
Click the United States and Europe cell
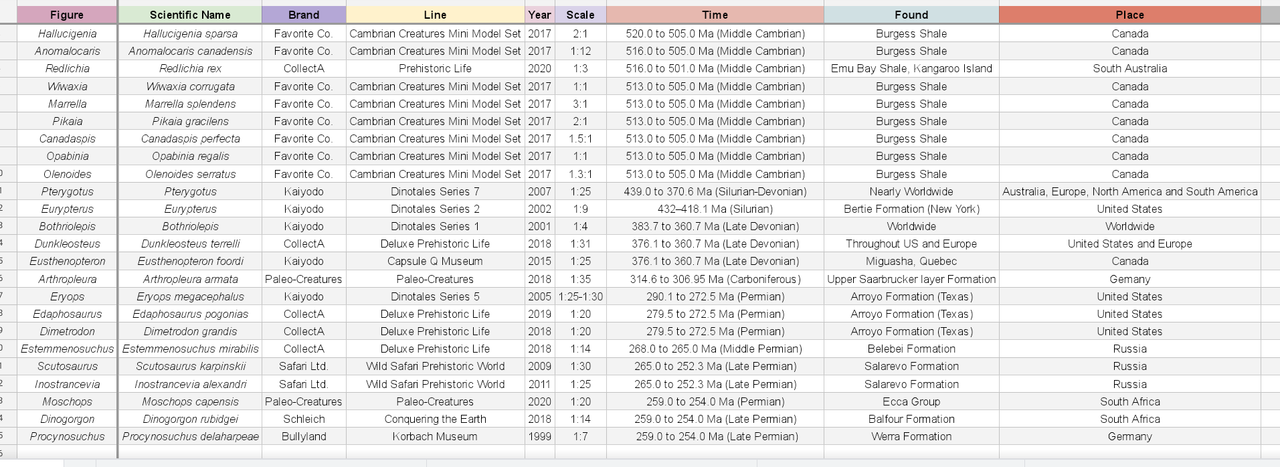pos(1130,244)
